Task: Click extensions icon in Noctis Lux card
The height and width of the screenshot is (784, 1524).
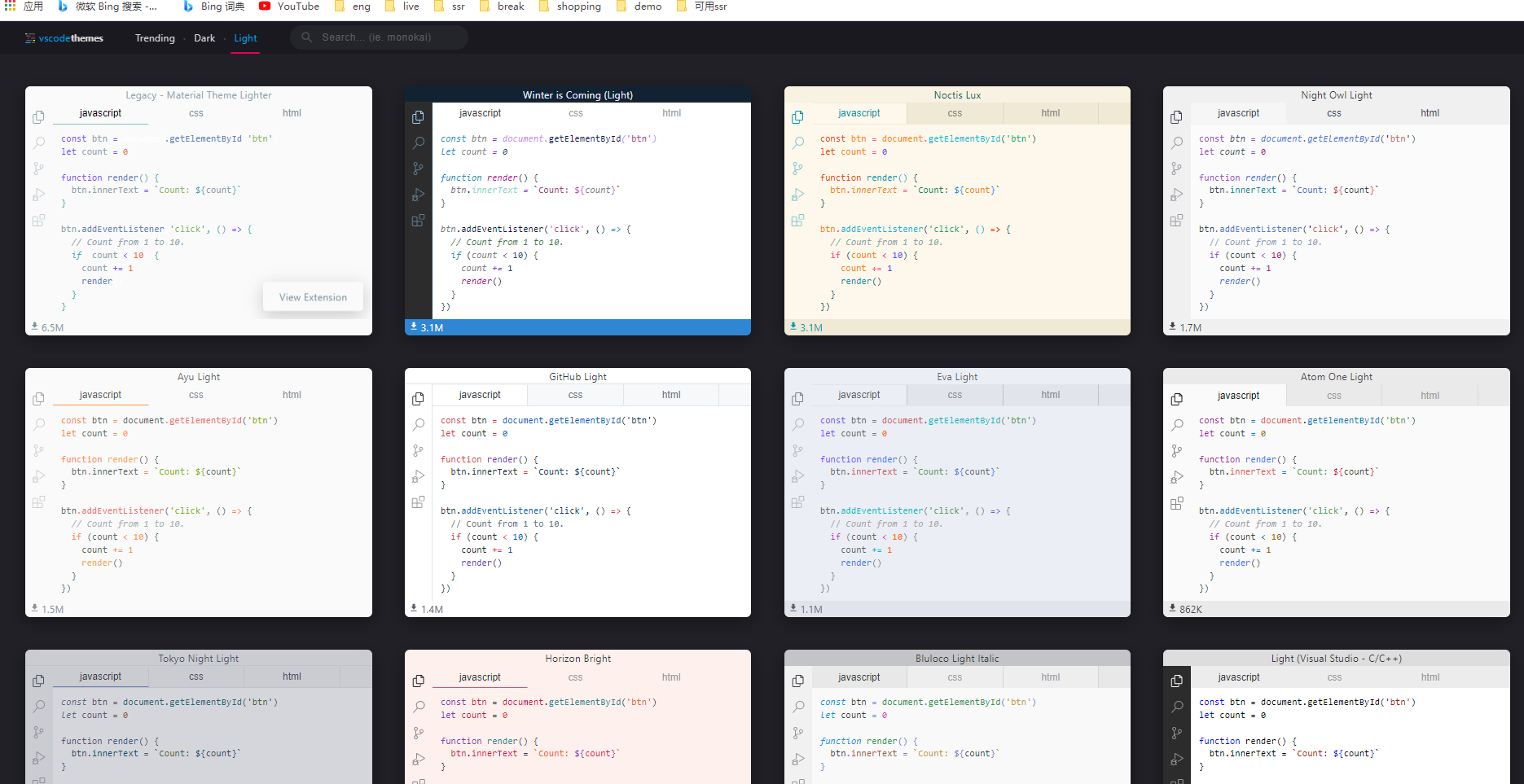Action: tap(797, 221)
